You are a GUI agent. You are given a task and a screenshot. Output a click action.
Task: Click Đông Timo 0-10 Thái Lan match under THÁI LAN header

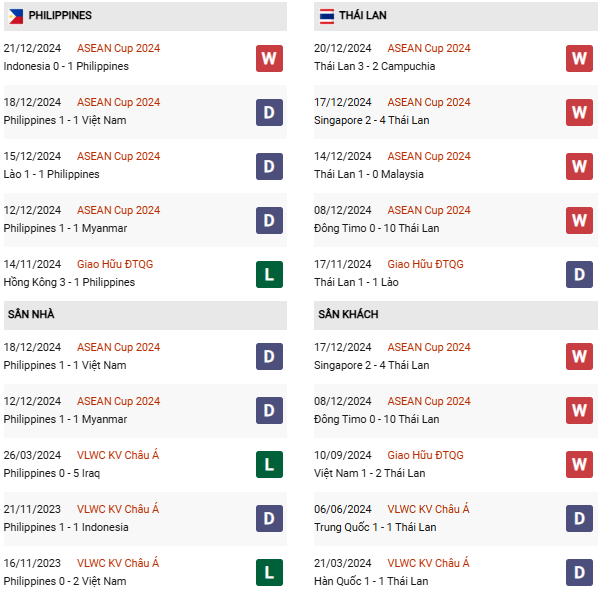(x=376, y=228)
